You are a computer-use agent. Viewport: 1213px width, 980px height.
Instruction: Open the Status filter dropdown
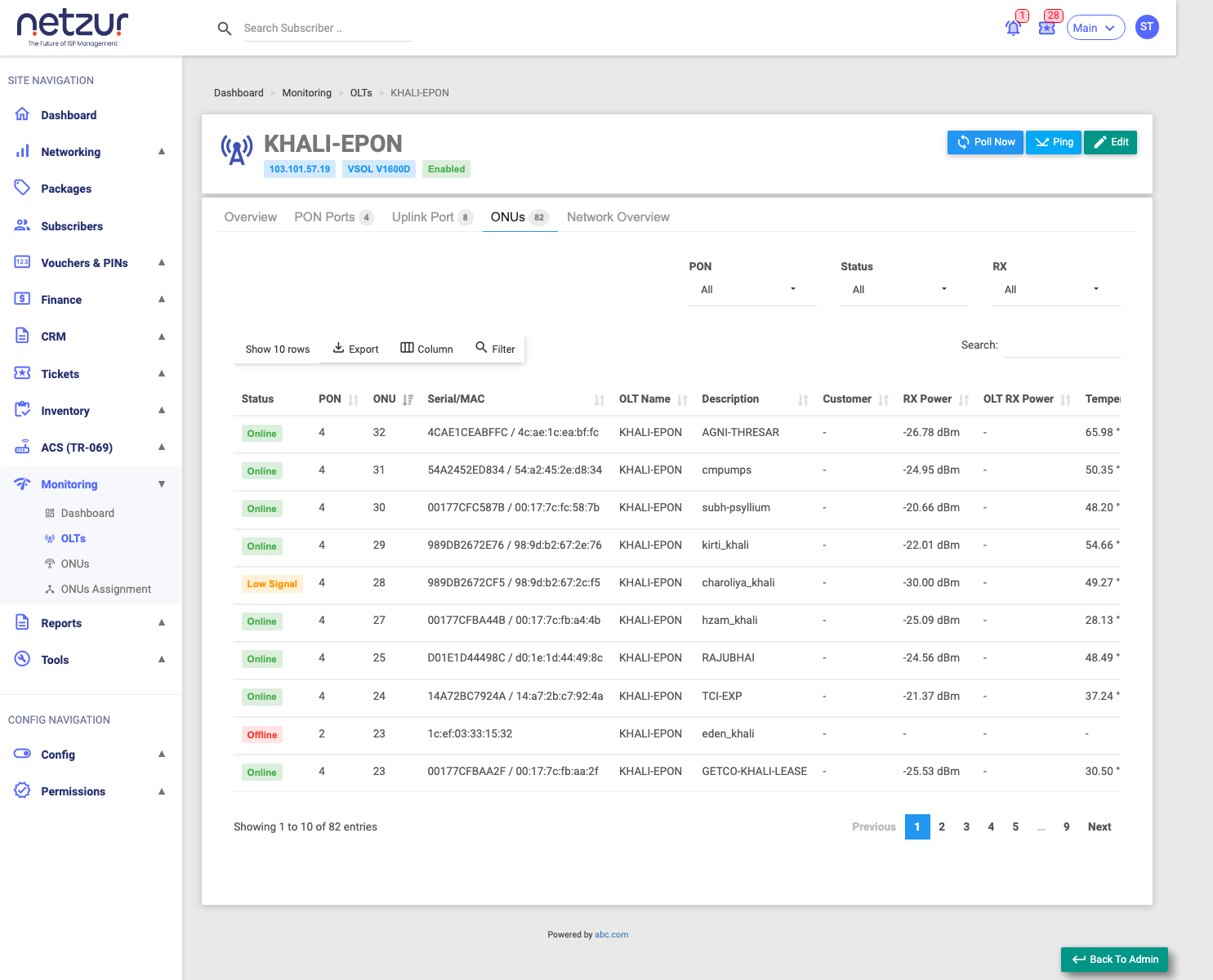click(x=904, y=290)
